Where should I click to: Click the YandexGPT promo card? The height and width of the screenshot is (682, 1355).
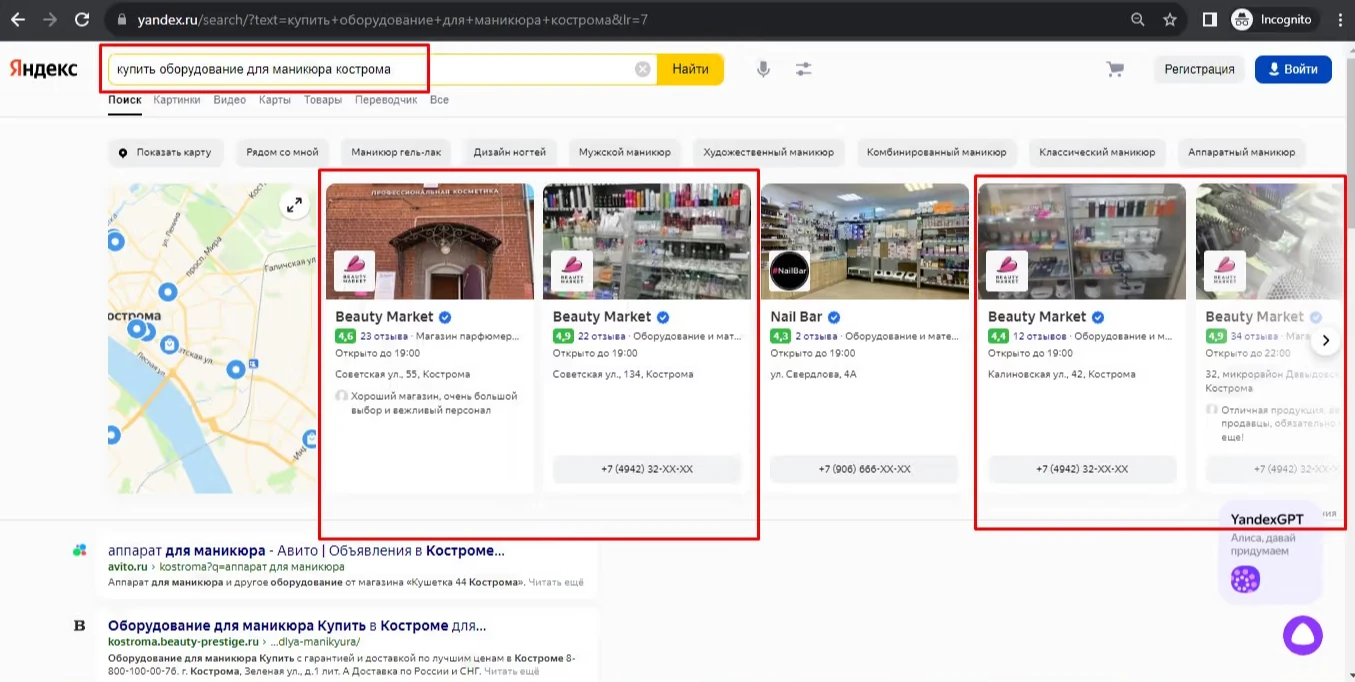point(1270,553)
